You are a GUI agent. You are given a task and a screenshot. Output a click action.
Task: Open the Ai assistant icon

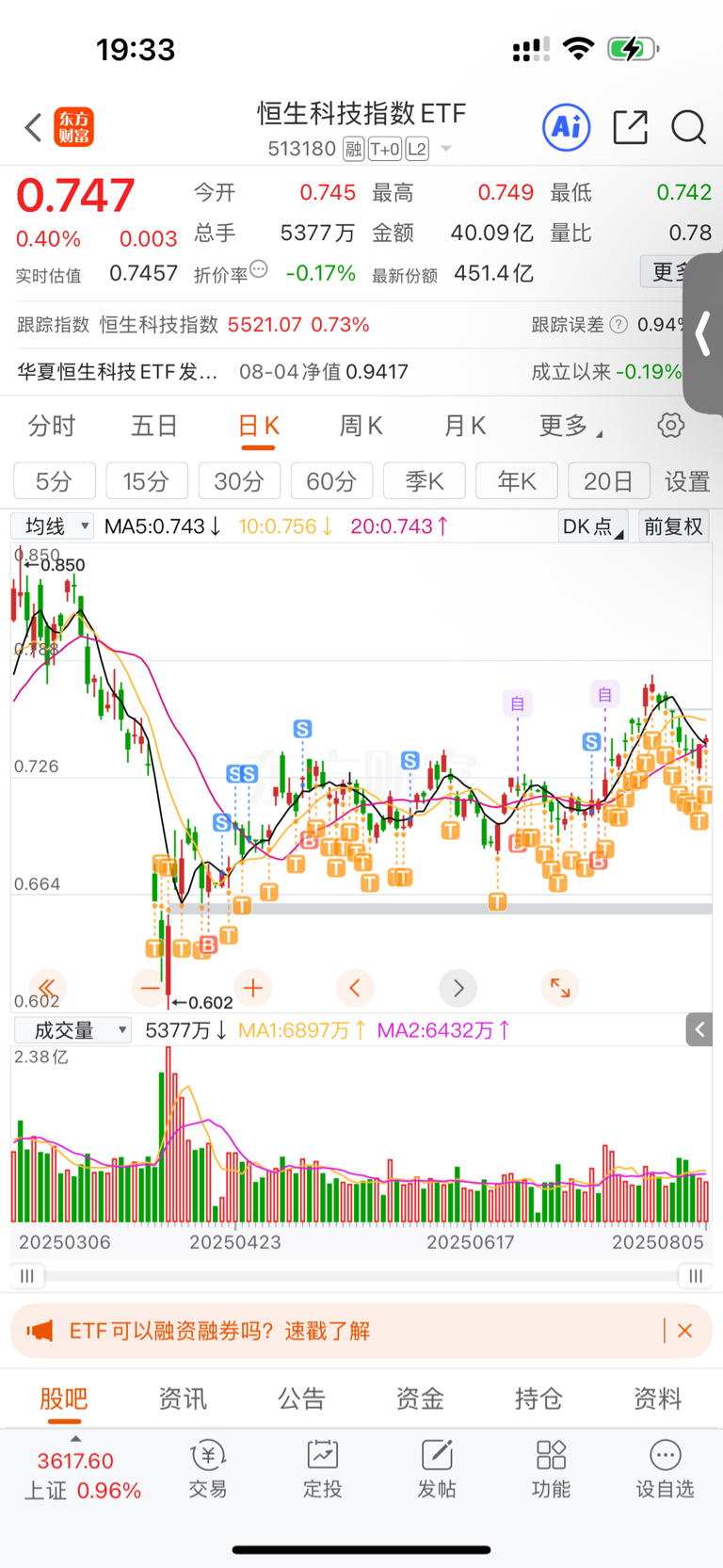point(567,127)
